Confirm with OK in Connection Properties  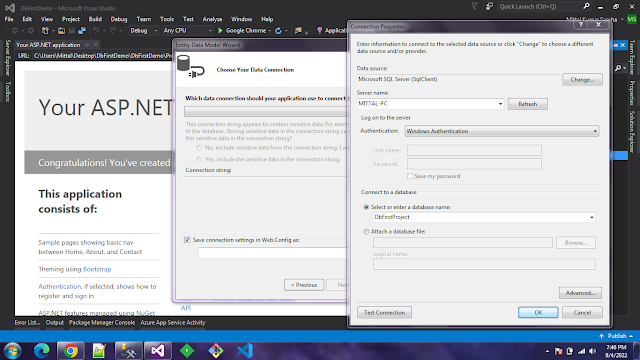(538, 313)
